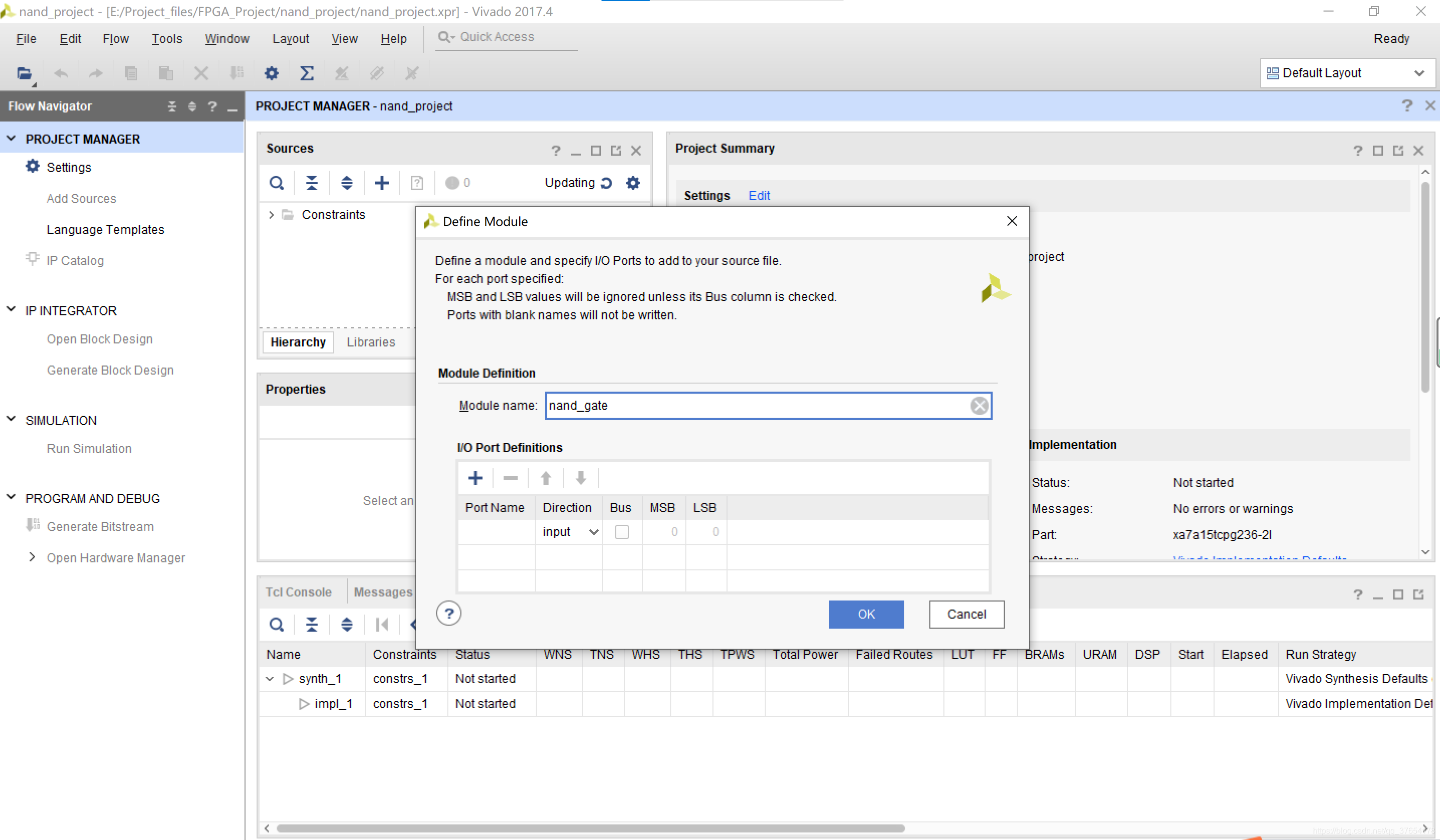Click the Port Name cell in first row
This screenshot has width=1440, height=840.
pos(496,532)
